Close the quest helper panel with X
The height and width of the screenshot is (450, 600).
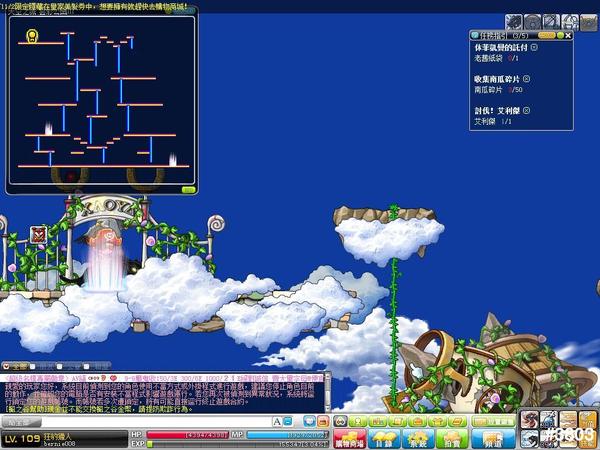568,36
